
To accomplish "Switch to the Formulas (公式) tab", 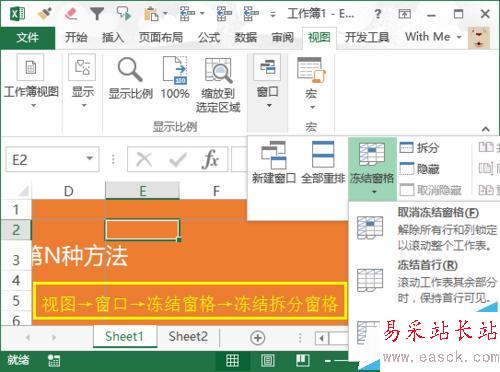I will point(209,37).
